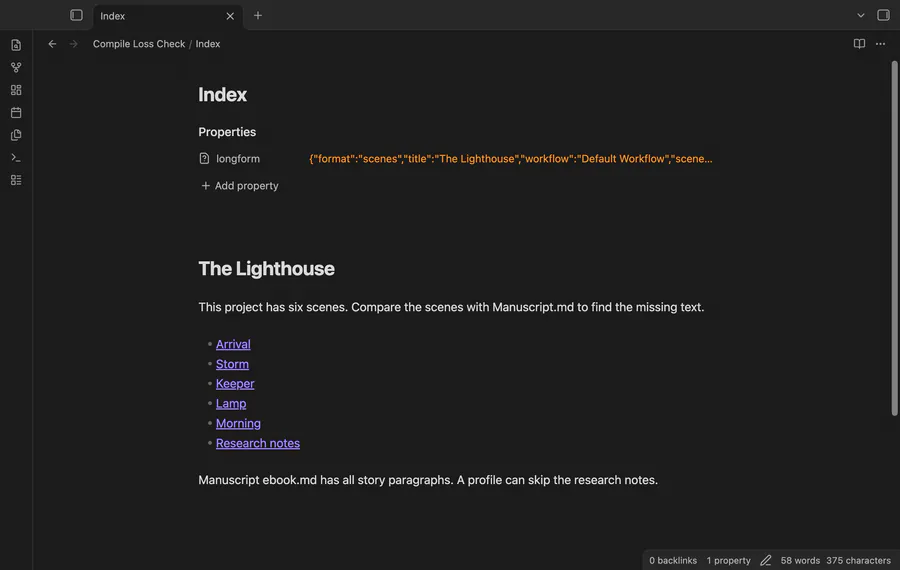
Task: Open a new tab with plus
Action: pyautogui.click(x=258, y=15)
